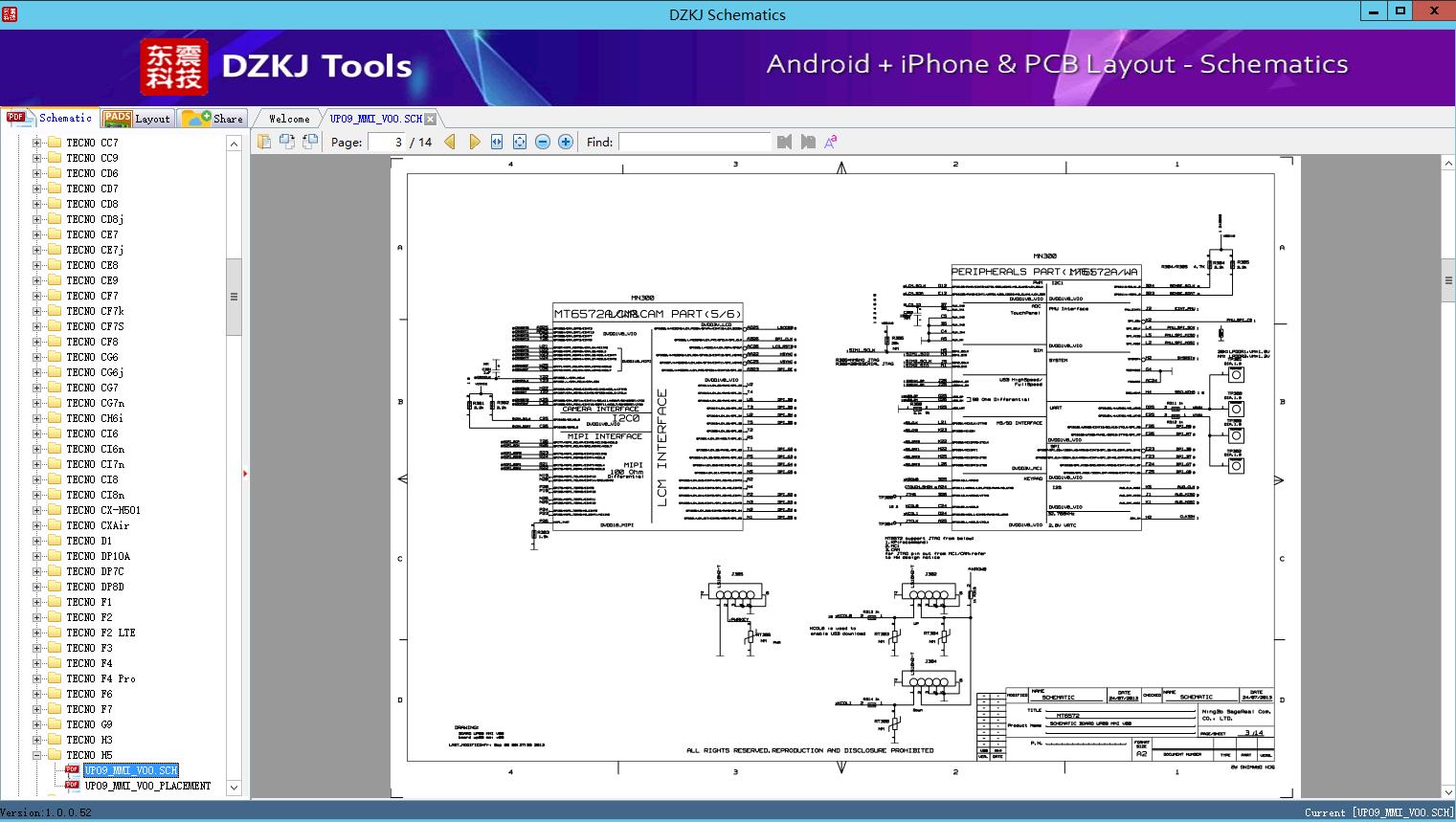Select TECNO DP8D in the tree
This screenshot has width=1456, height=822.
95,587
